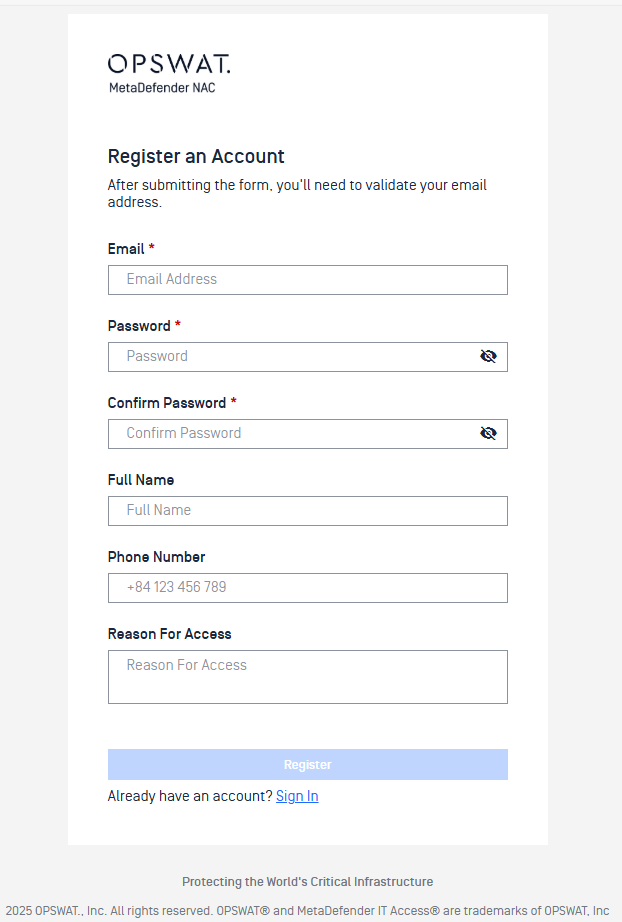622x922 pixels.
Task: Click the Reason For Access label
Action: (x=169, y=634)
